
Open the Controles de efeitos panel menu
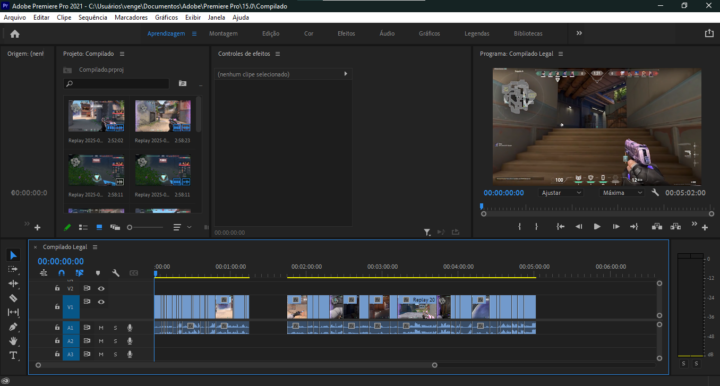pyautogui.click(x=278, y=54)
